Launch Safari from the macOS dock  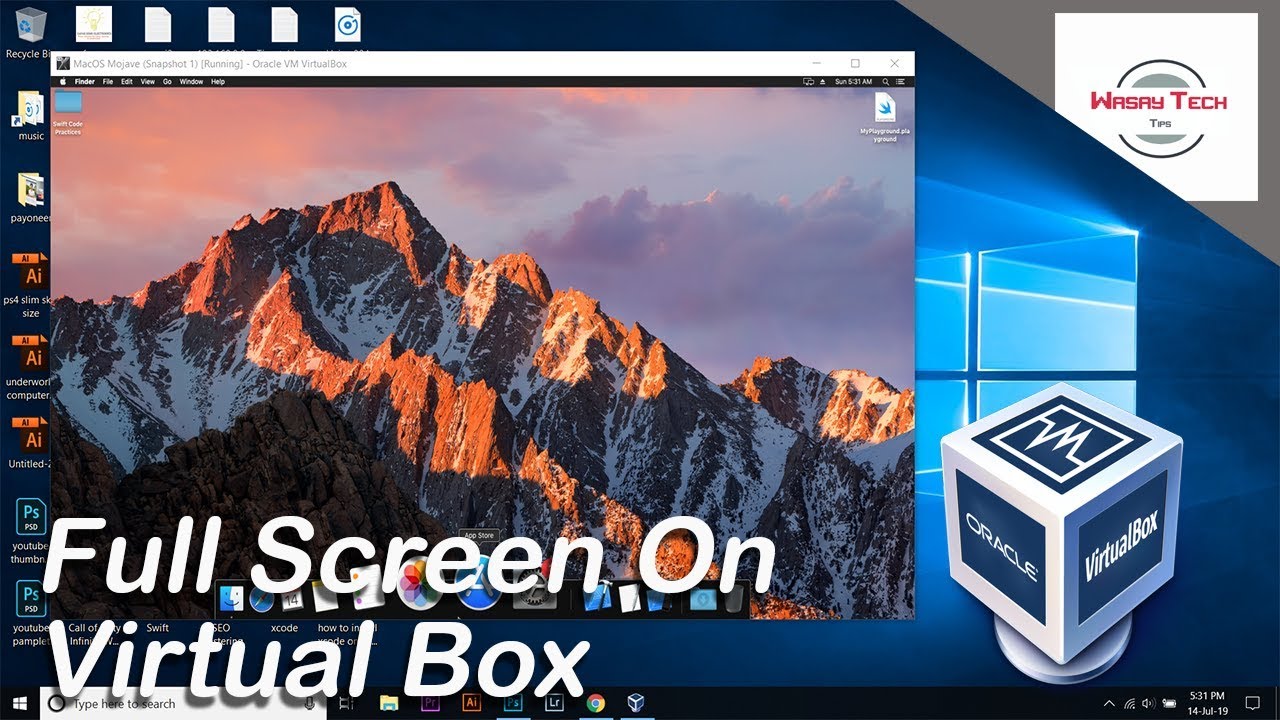[262, 598]
